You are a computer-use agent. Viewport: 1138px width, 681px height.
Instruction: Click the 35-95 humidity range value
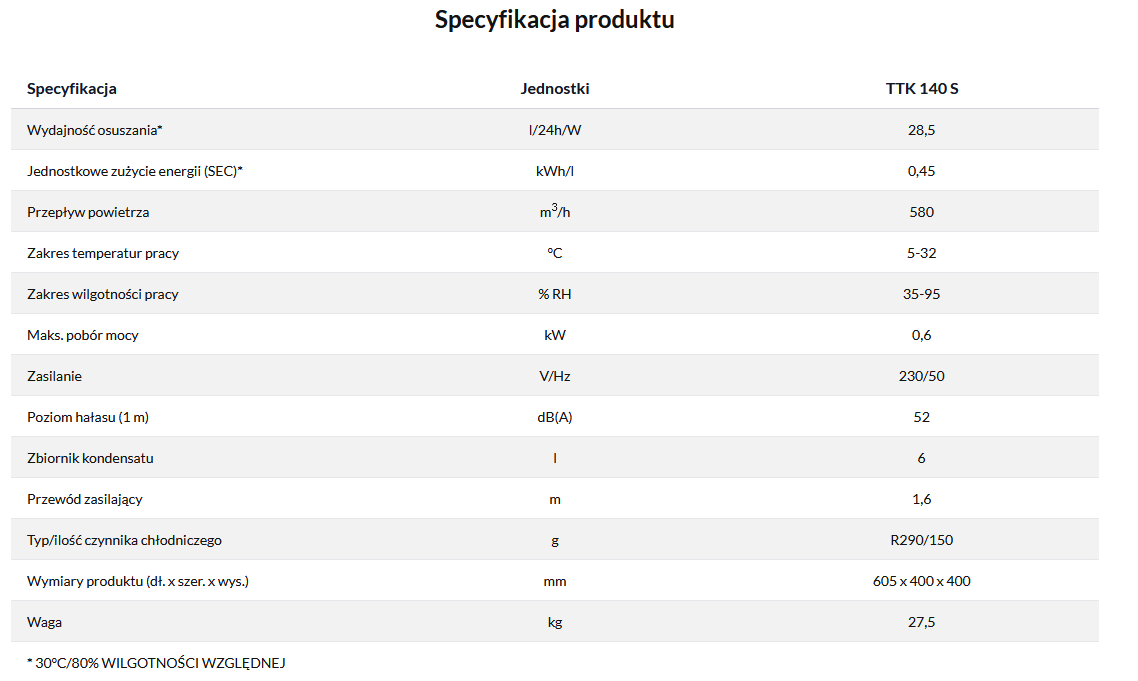pyautogui.click(x=921, y=294)
